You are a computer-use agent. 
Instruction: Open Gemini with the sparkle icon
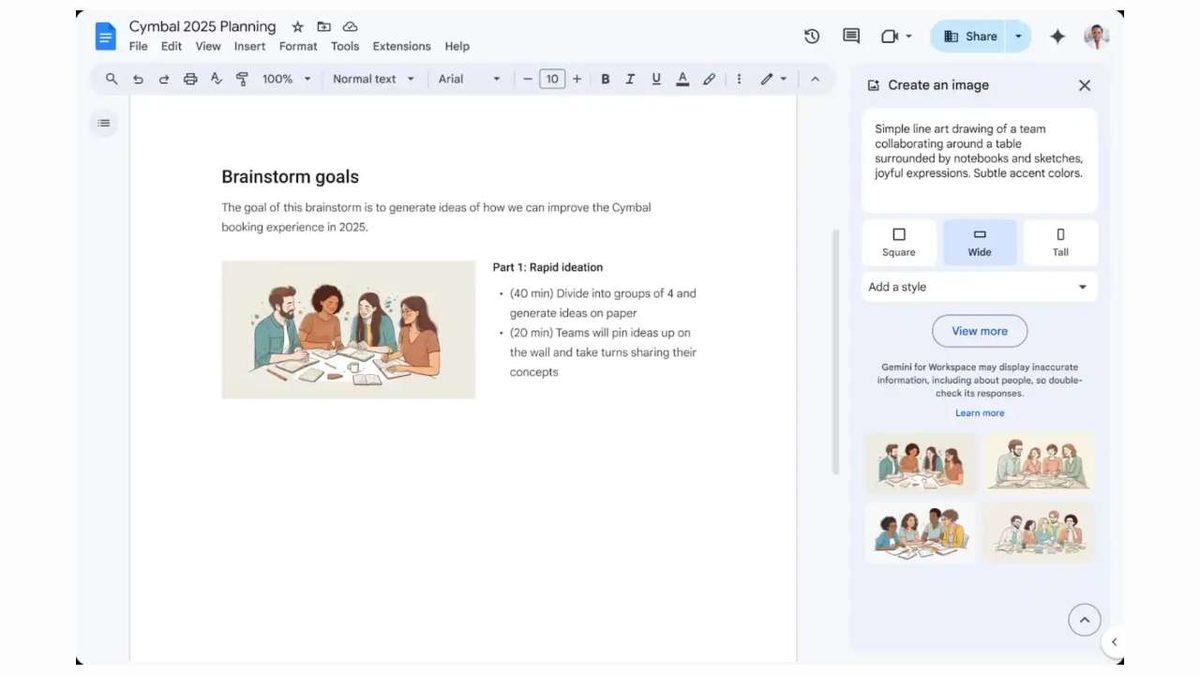click(x=1056, y=35)
